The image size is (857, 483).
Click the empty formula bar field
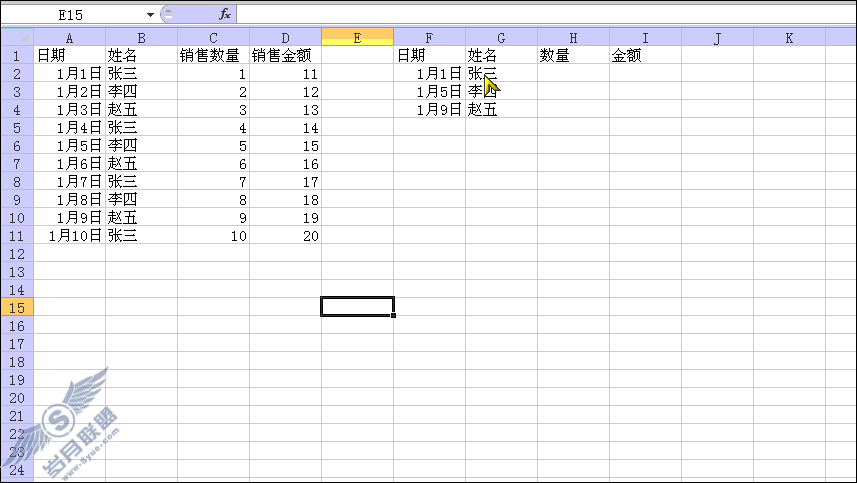point(545,15)
